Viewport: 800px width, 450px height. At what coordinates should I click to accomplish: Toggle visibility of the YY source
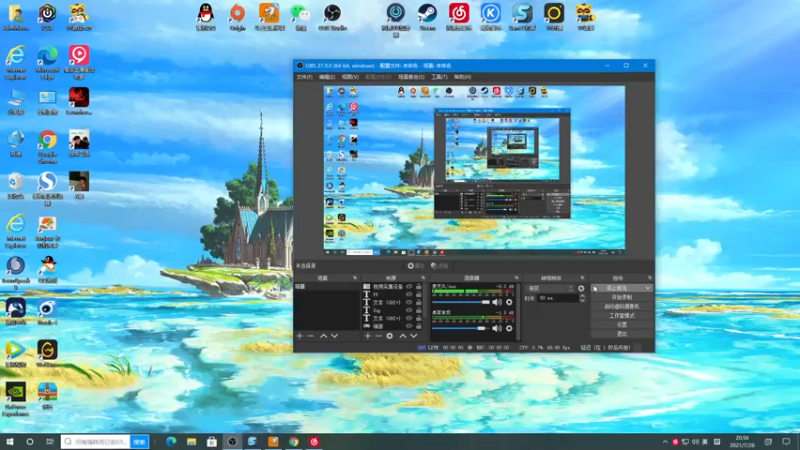point(409,294)
